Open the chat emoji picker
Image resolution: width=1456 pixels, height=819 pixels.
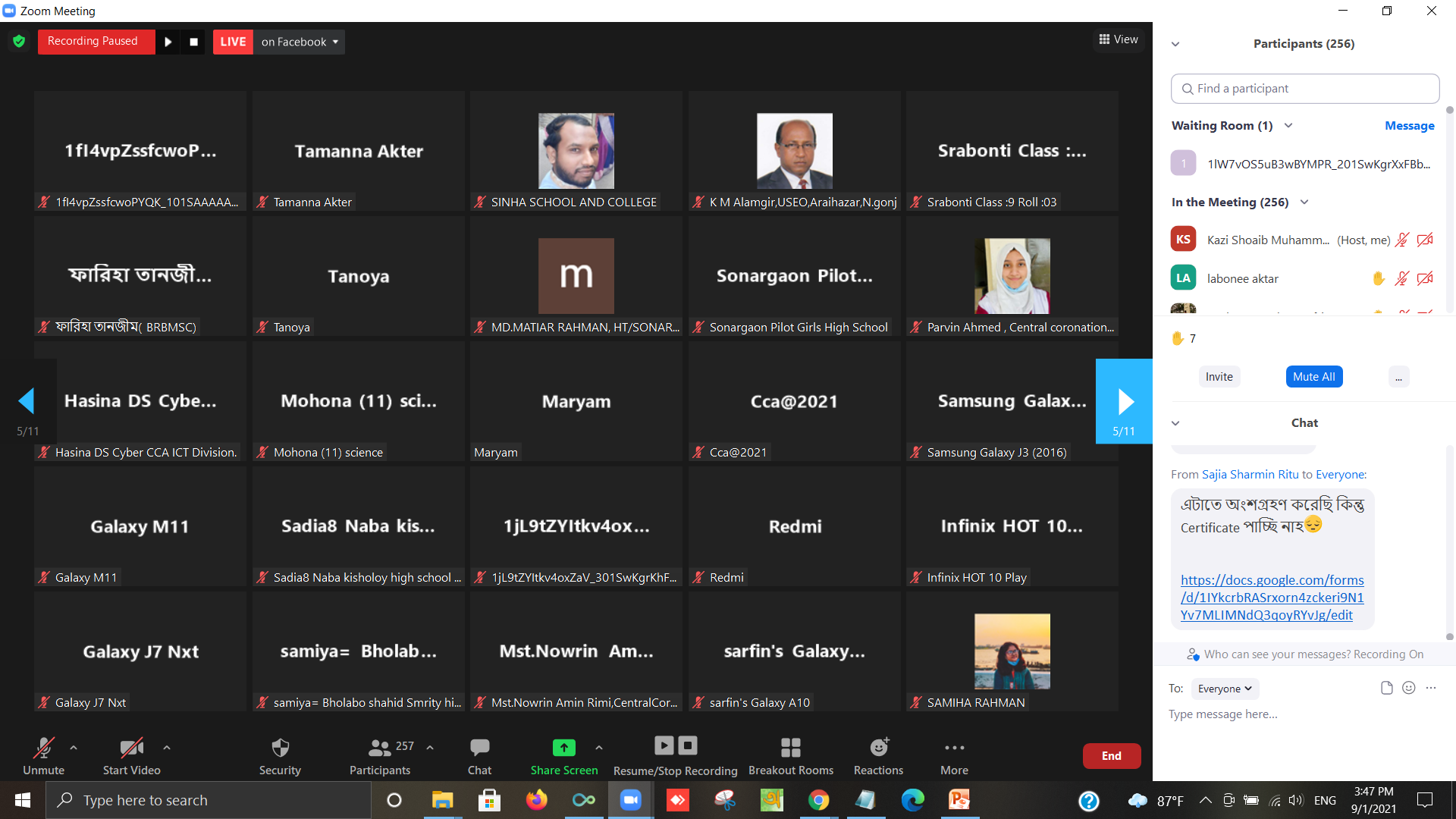coord(1409,688)
